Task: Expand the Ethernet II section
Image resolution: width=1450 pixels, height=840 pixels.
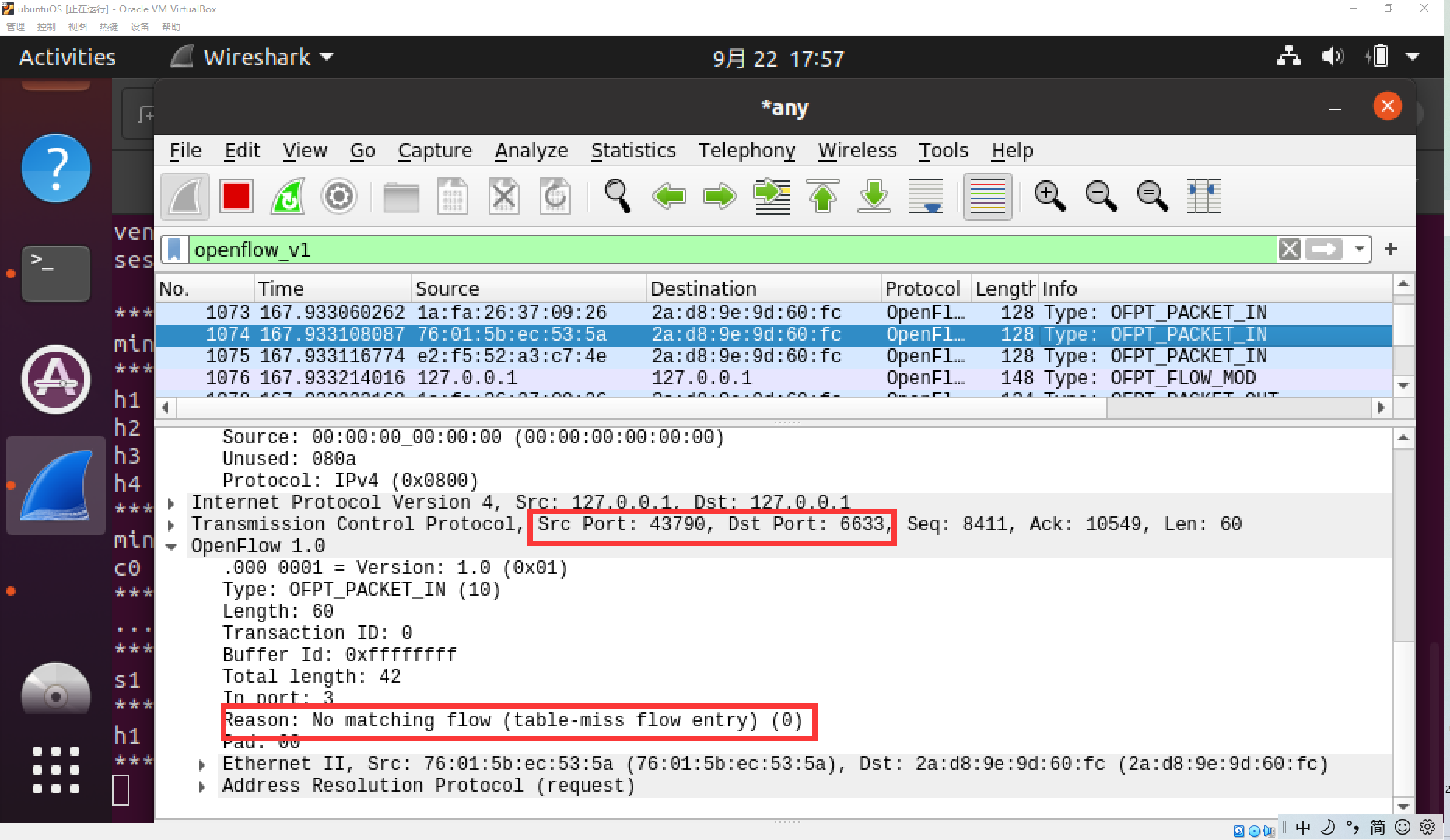Action: 202,765
